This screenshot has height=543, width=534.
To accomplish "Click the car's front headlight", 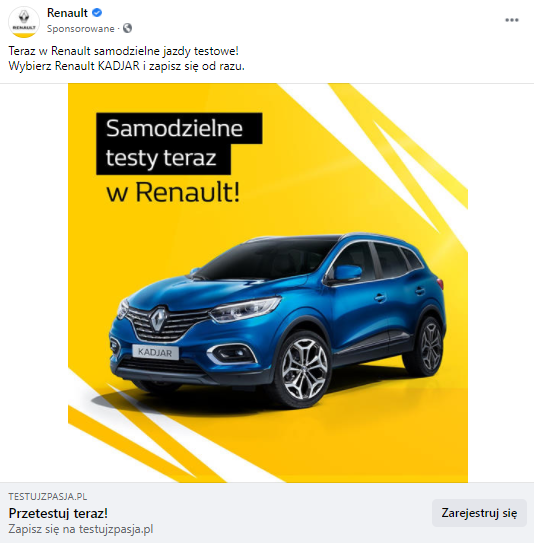I will pyautogui.click(x=245, y=309).
